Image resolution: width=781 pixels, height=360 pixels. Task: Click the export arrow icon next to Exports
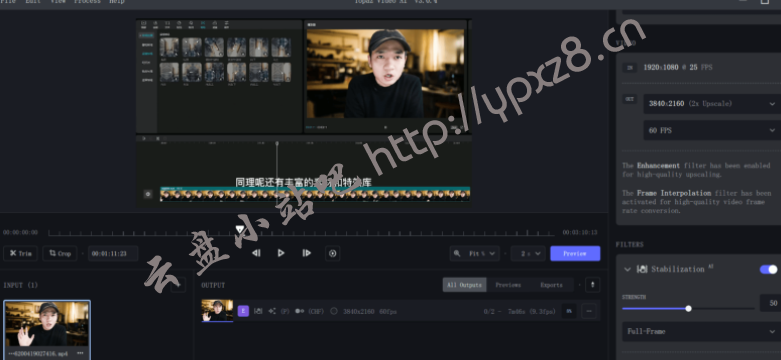pos(592,285)
